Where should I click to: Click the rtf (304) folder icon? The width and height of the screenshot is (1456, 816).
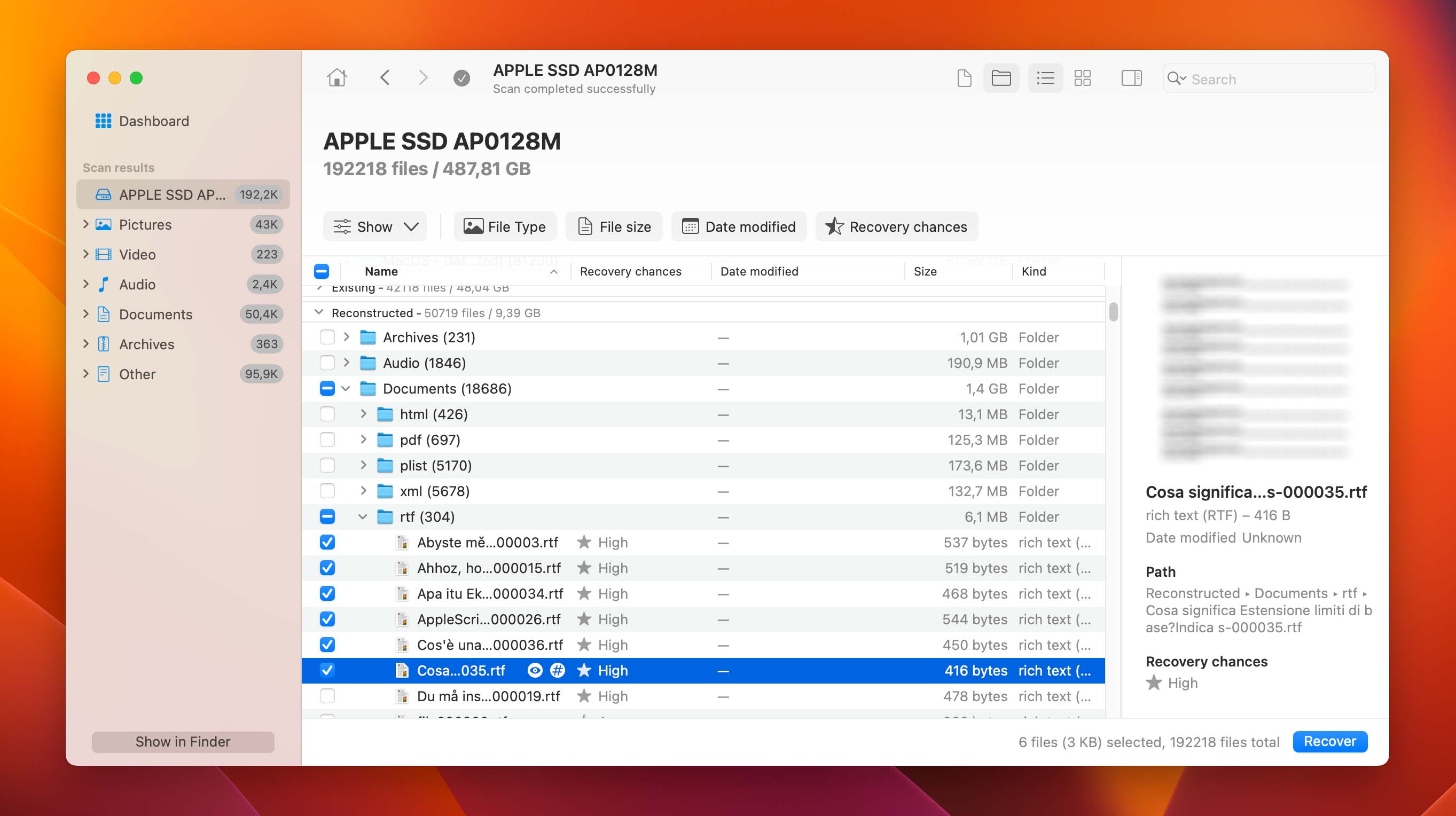(386, 516)
